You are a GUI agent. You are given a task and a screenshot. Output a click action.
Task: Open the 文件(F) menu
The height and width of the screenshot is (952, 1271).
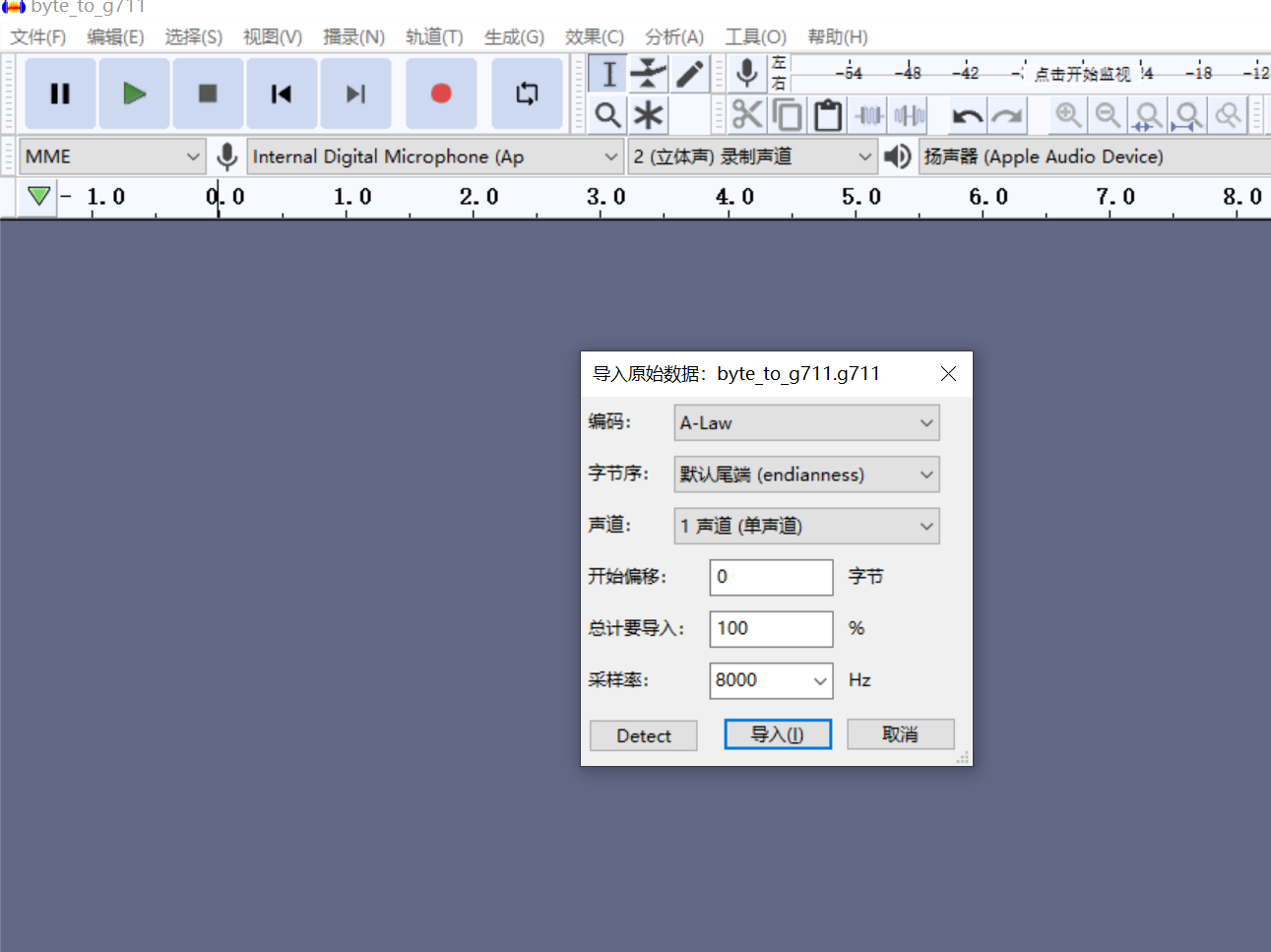[38, 36]
